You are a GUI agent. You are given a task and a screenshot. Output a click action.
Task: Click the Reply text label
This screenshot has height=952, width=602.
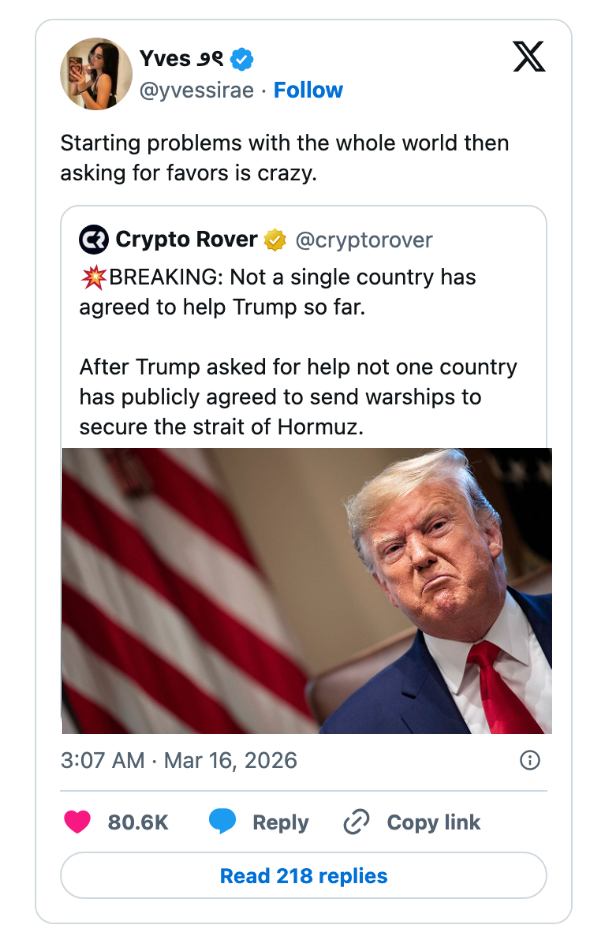[x=280, y=822]
